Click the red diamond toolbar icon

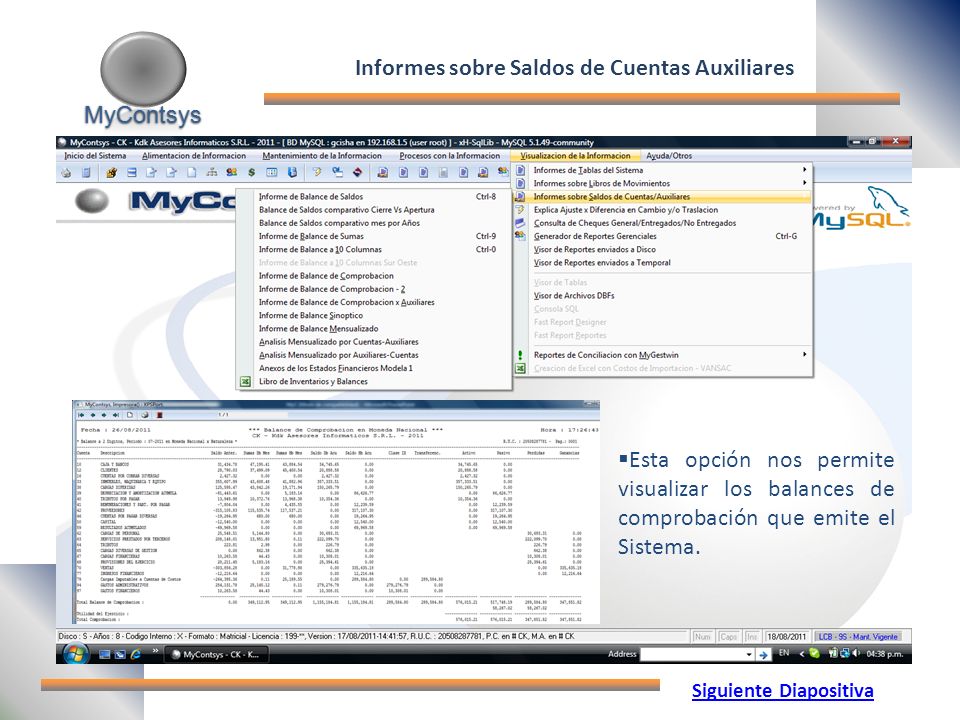click(358, 173)
